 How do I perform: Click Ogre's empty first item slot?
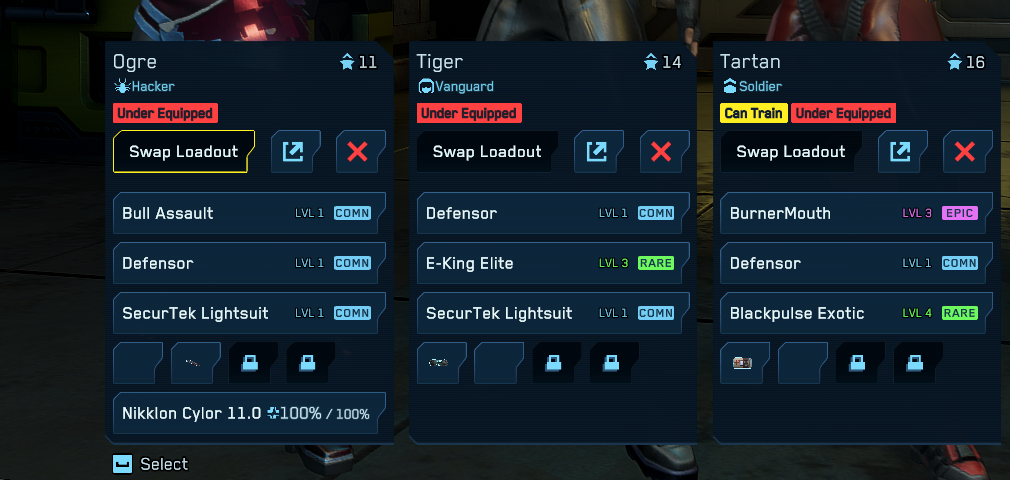pyautogui.click(x=138, y=363)
